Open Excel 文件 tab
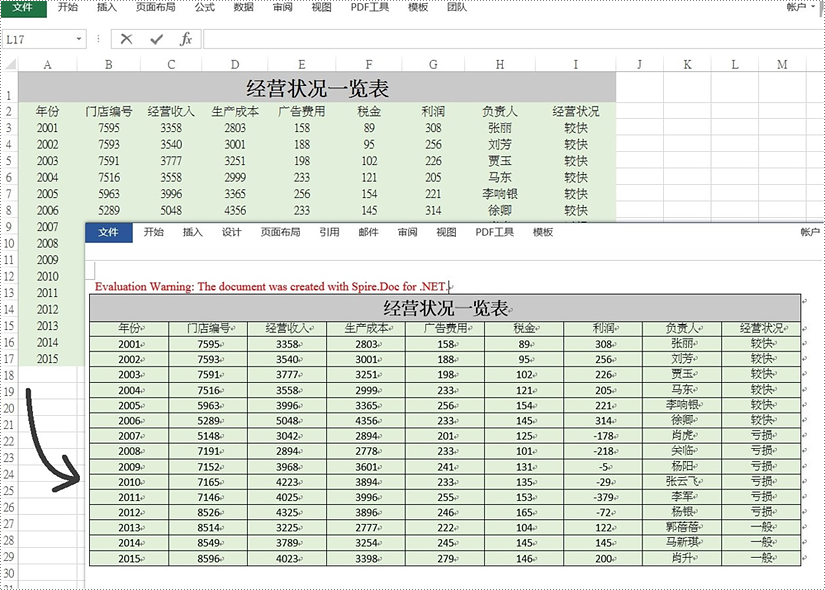825x590 pixels. (x=23, y=8)
